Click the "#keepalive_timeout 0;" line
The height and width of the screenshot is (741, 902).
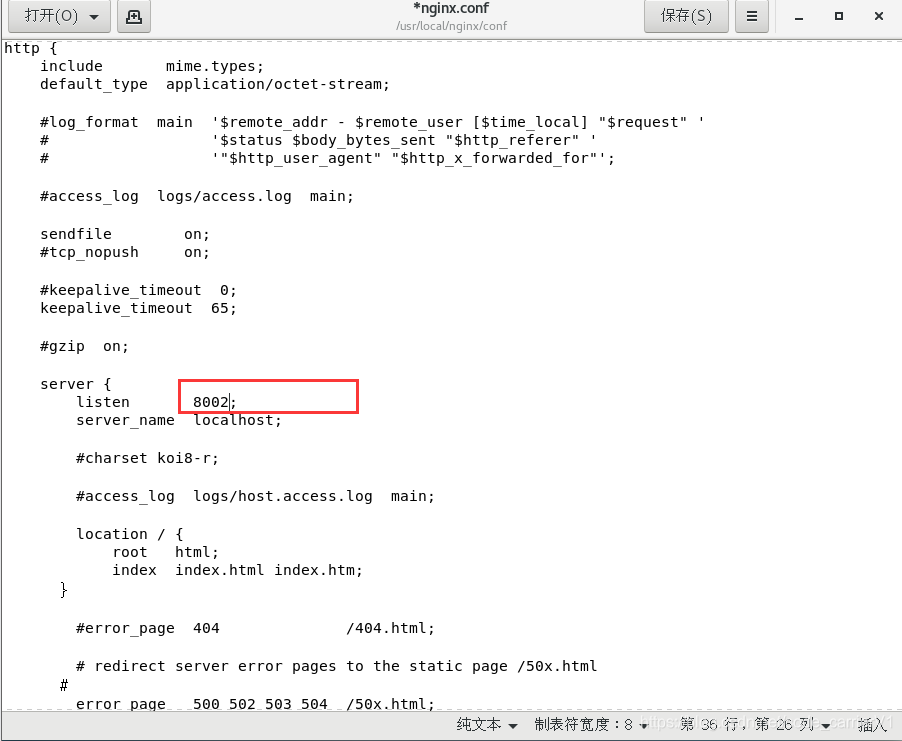138,291
